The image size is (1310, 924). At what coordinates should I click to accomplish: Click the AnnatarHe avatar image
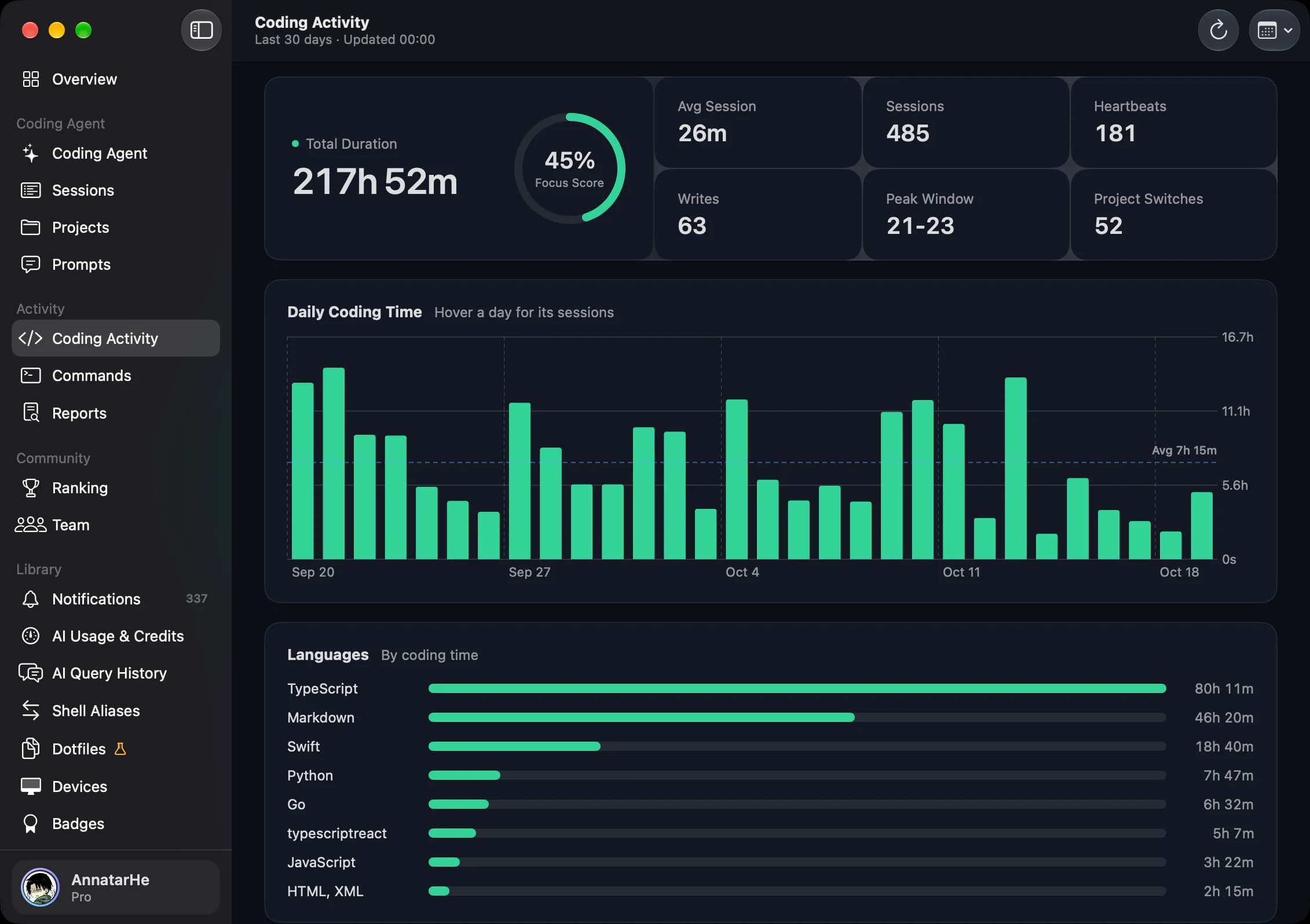pos(40,888)
